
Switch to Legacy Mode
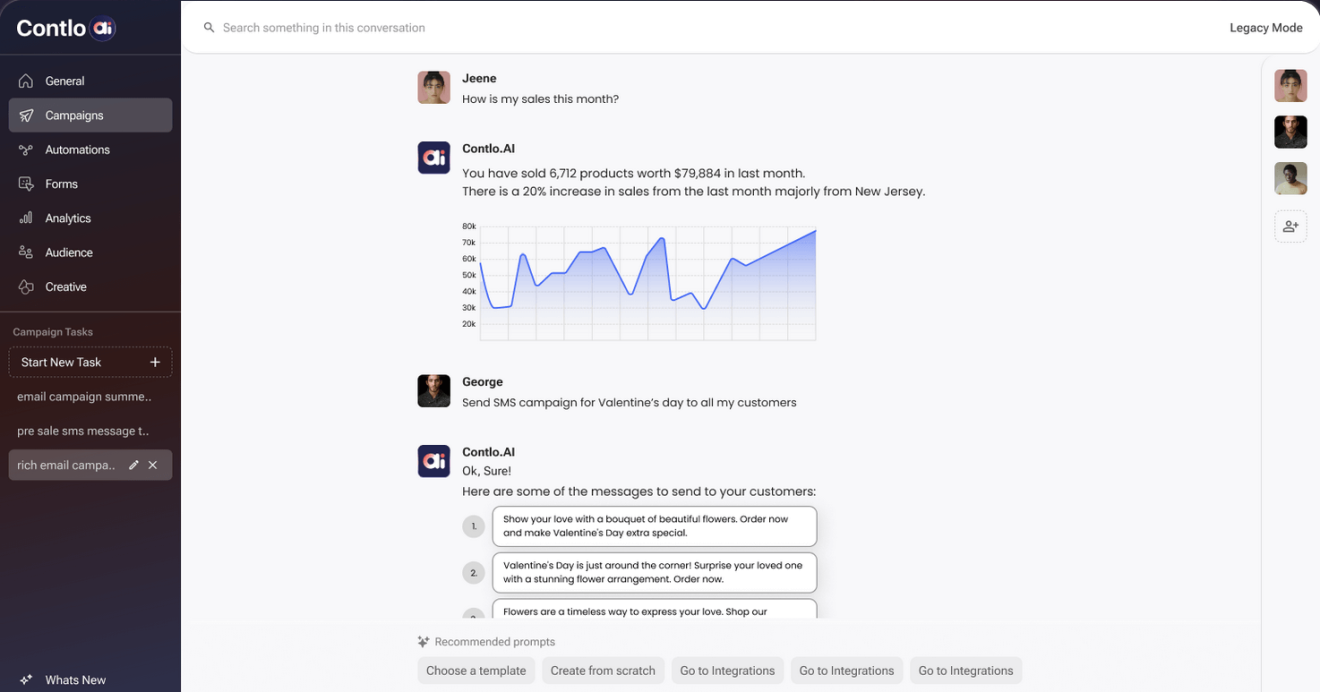pyautogui.click(x=1266, y=27)
